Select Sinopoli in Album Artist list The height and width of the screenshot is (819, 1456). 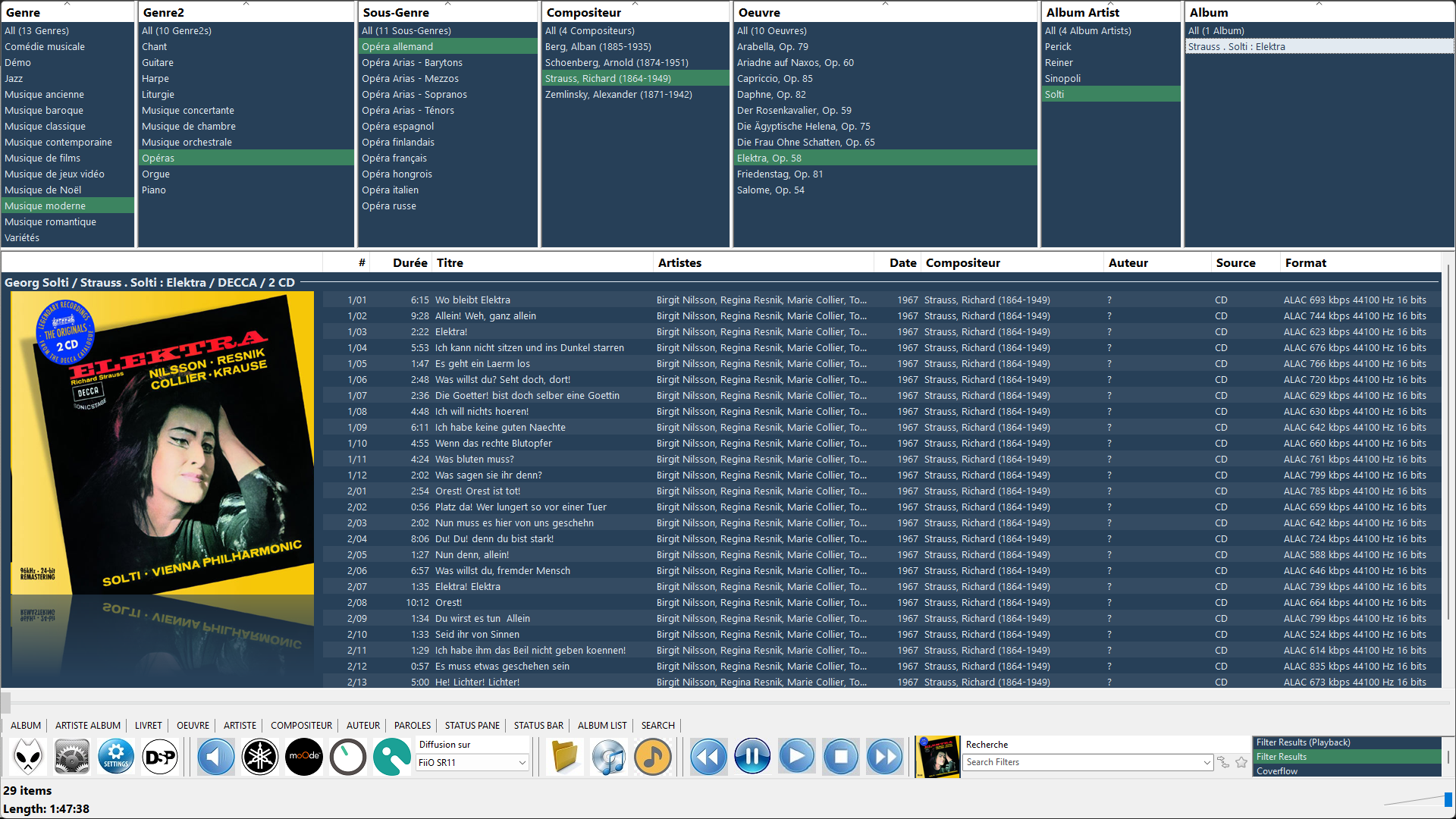click(1111, 78)
